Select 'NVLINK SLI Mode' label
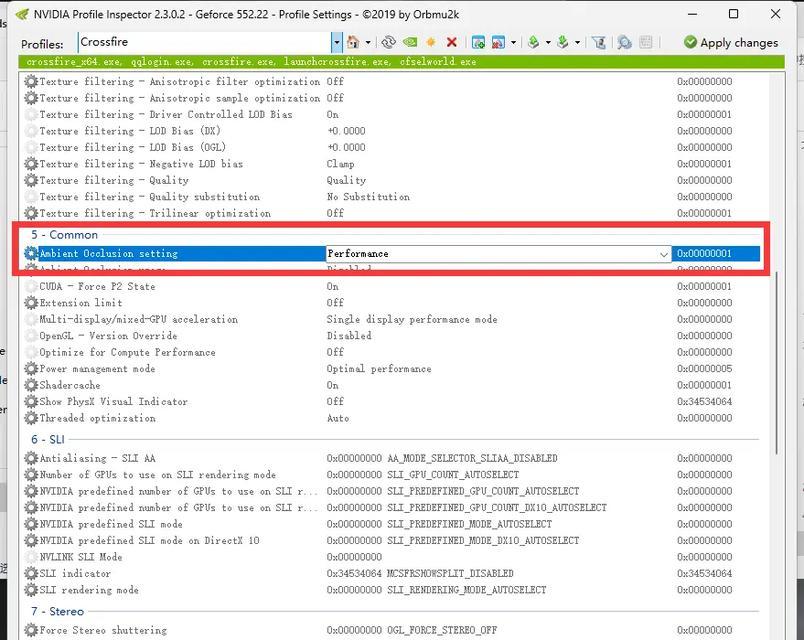Screen dimensions: 804x640 pos(81,556)
